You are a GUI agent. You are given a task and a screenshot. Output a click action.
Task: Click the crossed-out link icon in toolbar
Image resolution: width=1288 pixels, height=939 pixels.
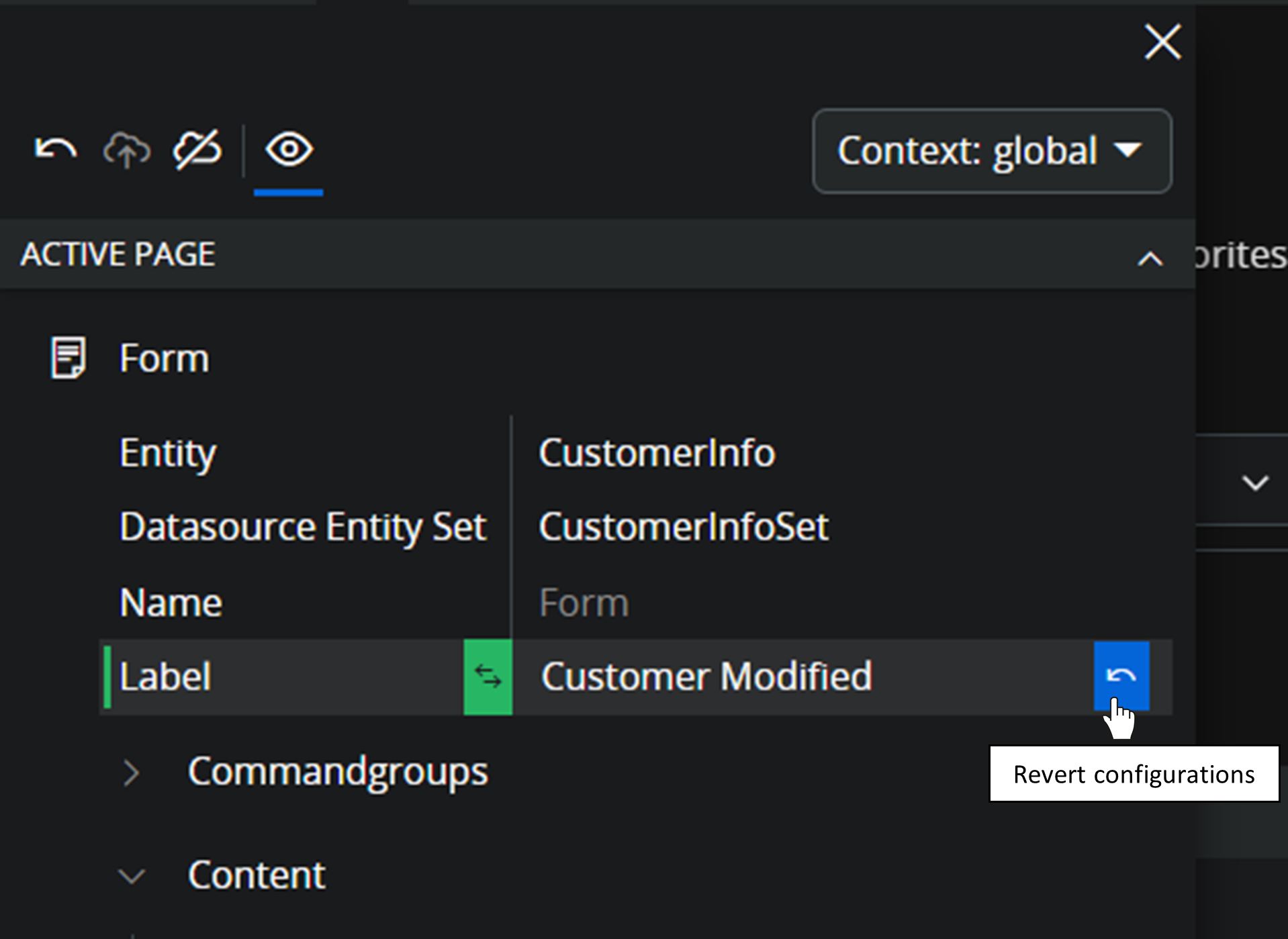pos(197,149)
